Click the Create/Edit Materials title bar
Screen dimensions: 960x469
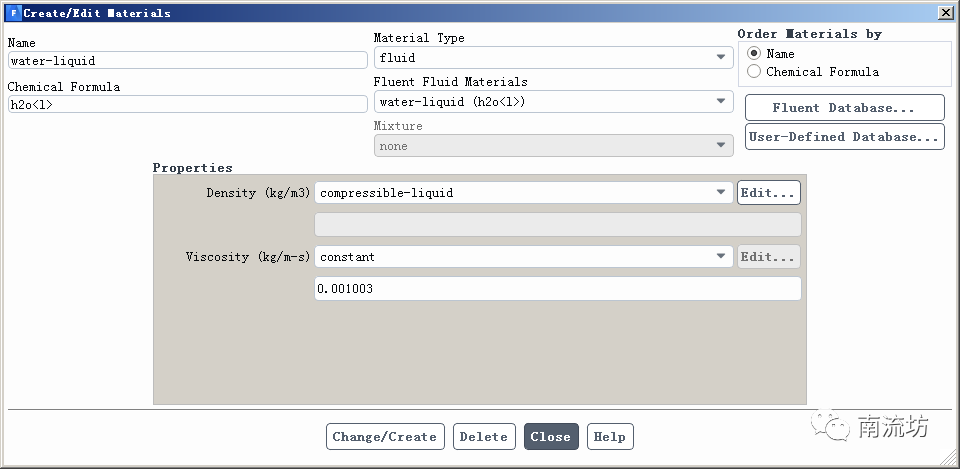(400, 13)
